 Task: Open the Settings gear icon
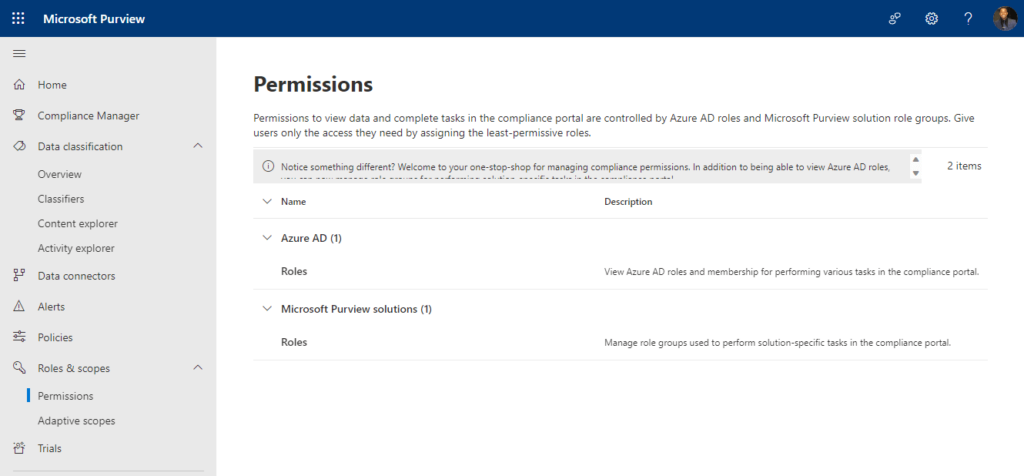click(x=931, y=18)
